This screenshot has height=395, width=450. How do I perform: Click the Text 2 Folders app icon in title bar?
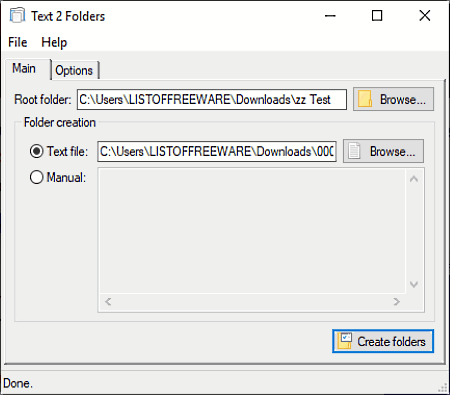(17, 15)
